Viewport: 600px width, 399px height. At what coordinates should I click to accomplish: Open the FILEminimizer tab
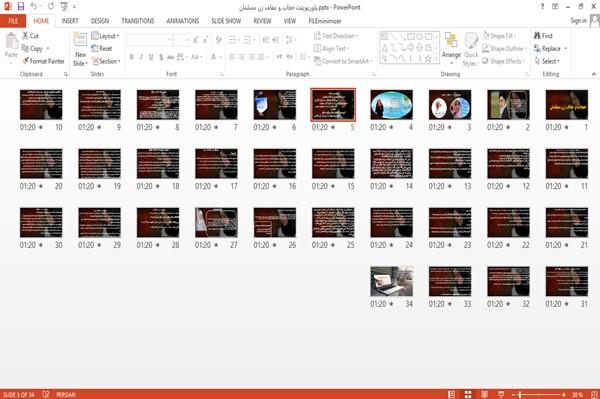pos(325,21)
